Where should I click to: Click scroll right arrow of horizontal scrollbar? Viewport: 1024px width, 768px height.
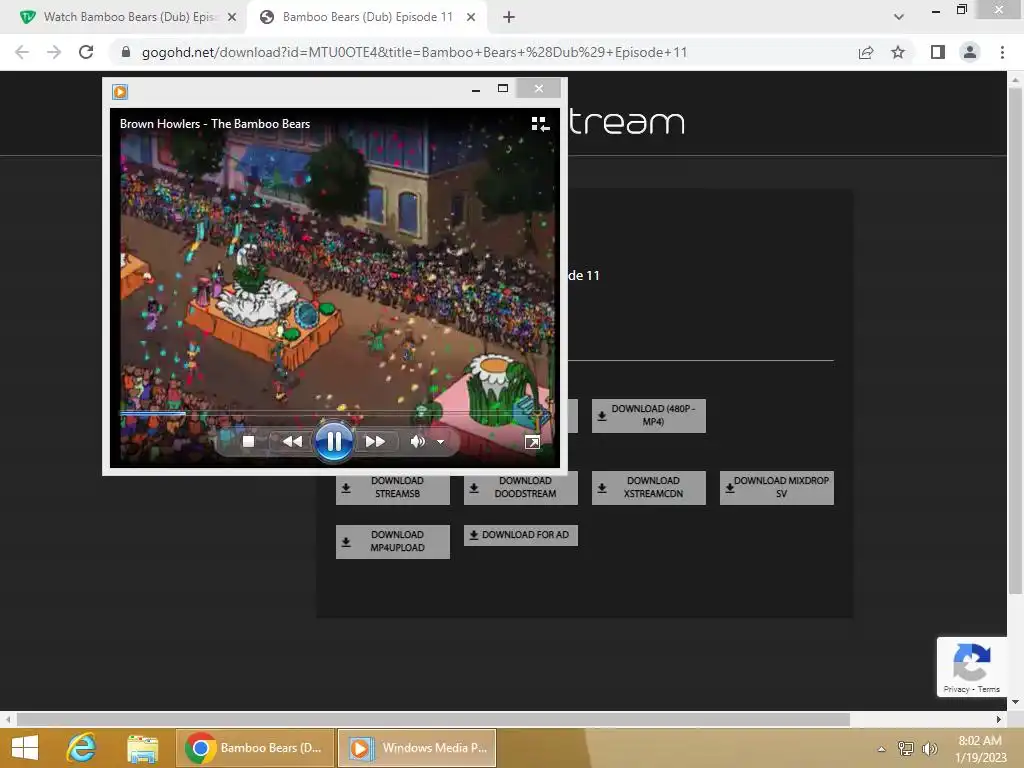coord(999,720)
